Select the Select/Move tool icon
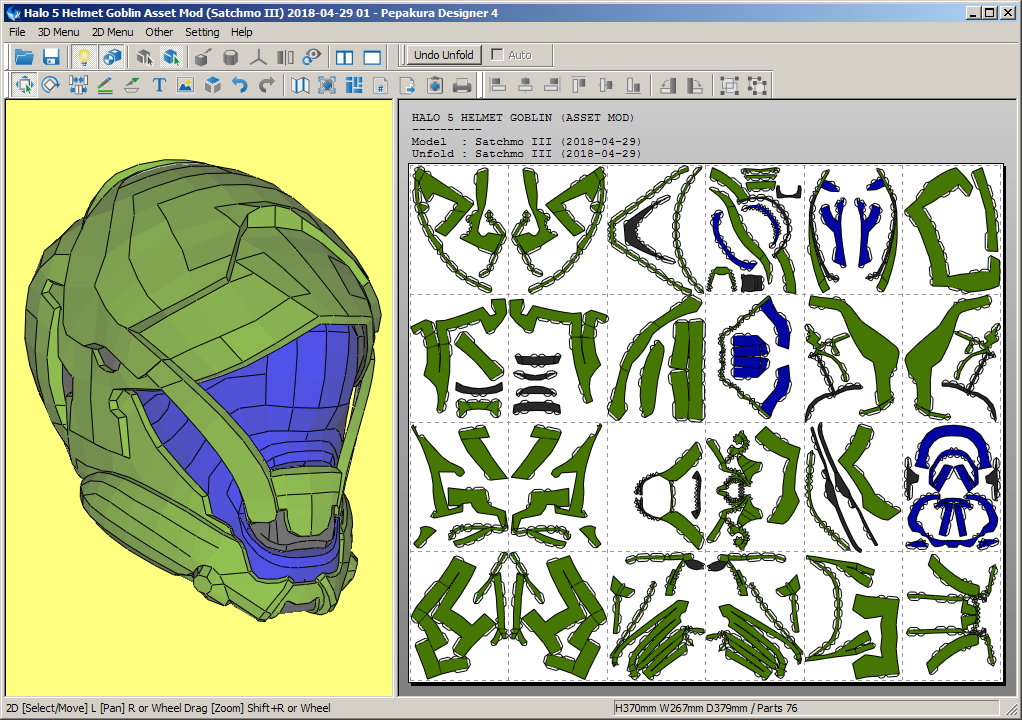1022x720 pixels. 24,86
